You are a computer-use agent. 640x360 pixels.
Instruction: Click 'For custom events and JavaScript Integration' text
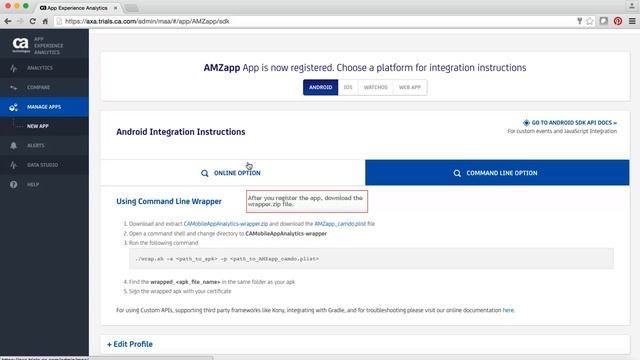(x=562, y=131)
